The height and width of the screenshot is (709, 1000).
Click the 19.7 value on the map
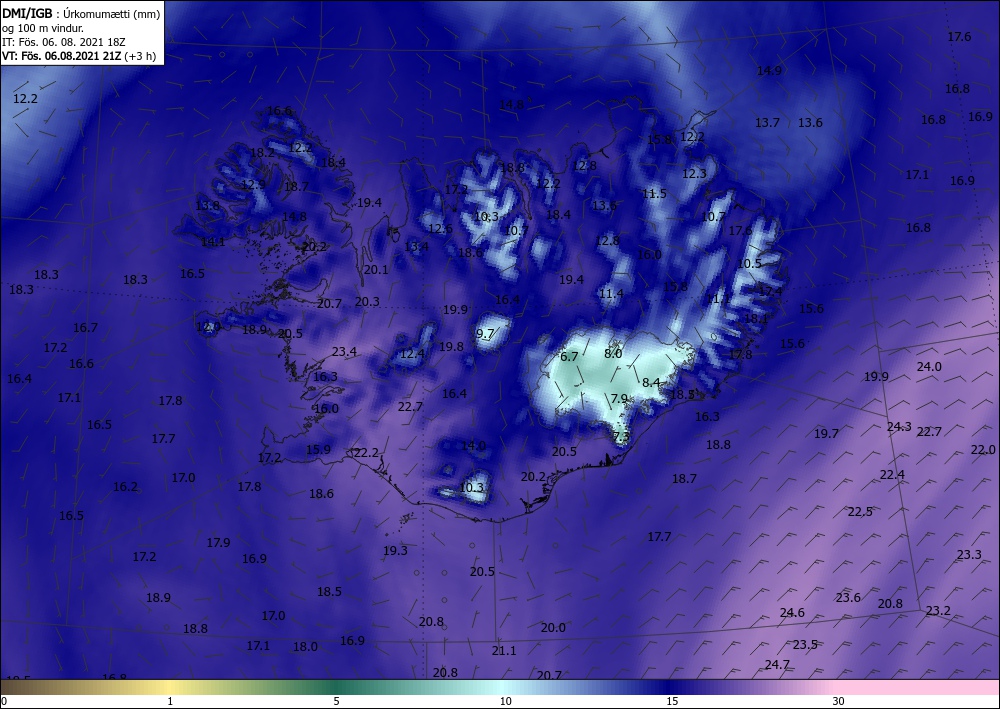(827, 434)
